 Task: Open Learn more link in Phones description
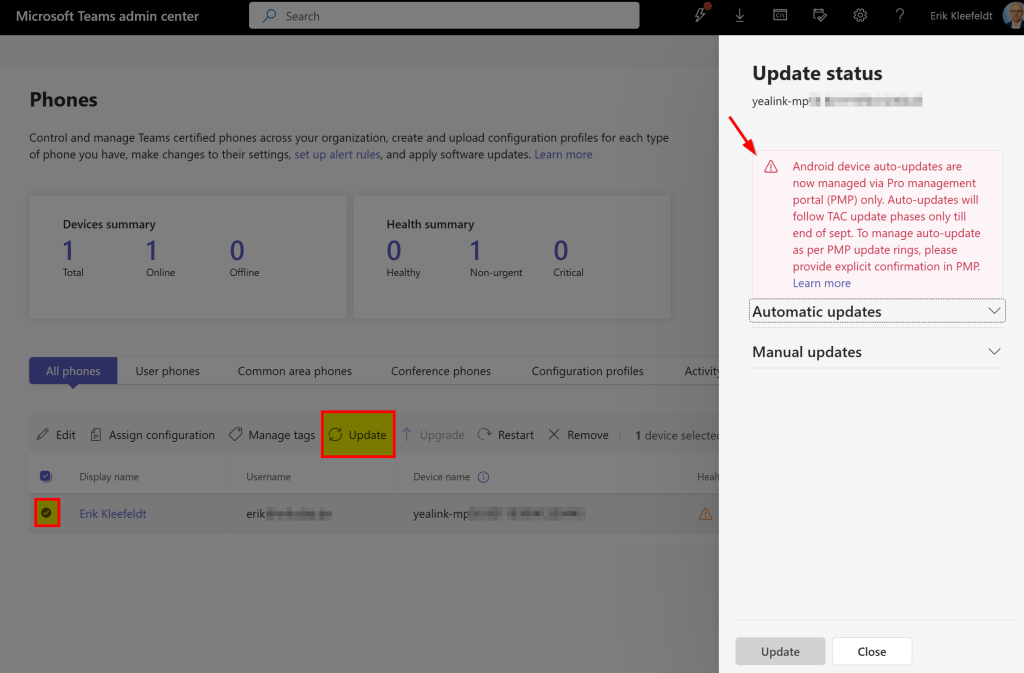(x=563, y=155)
